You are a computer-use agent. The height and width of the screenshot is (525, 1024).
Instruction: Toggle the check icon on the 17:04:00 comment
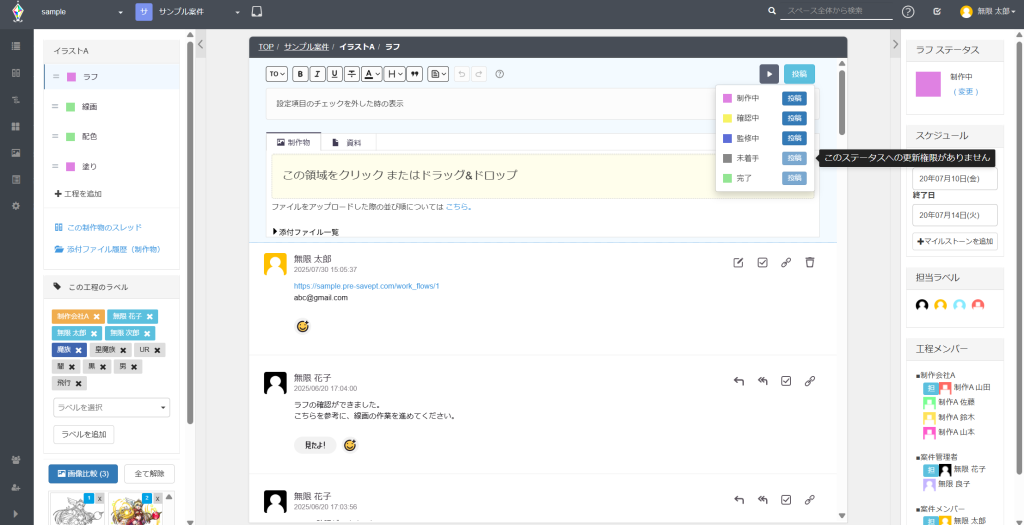pos(786,381)
